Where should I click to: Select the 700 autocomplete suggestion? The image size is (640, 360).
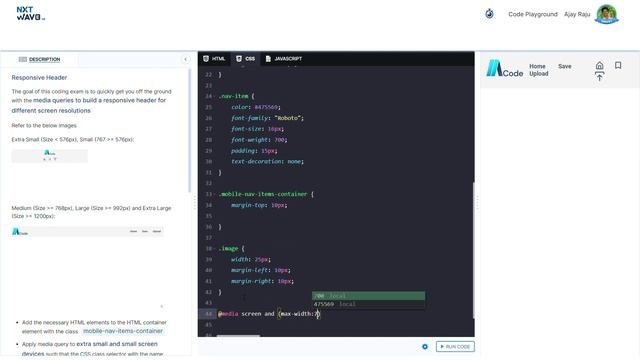368,296
